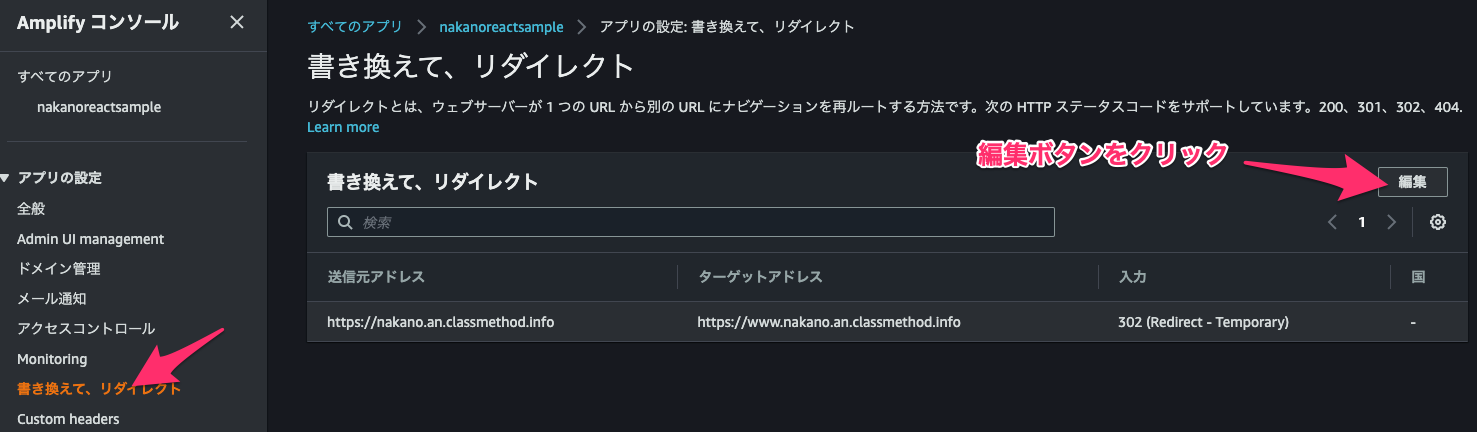Open 全般 settings menu item
Image resolution: width=1477 pixels, height=432 pixels.
tap(31, 209)
